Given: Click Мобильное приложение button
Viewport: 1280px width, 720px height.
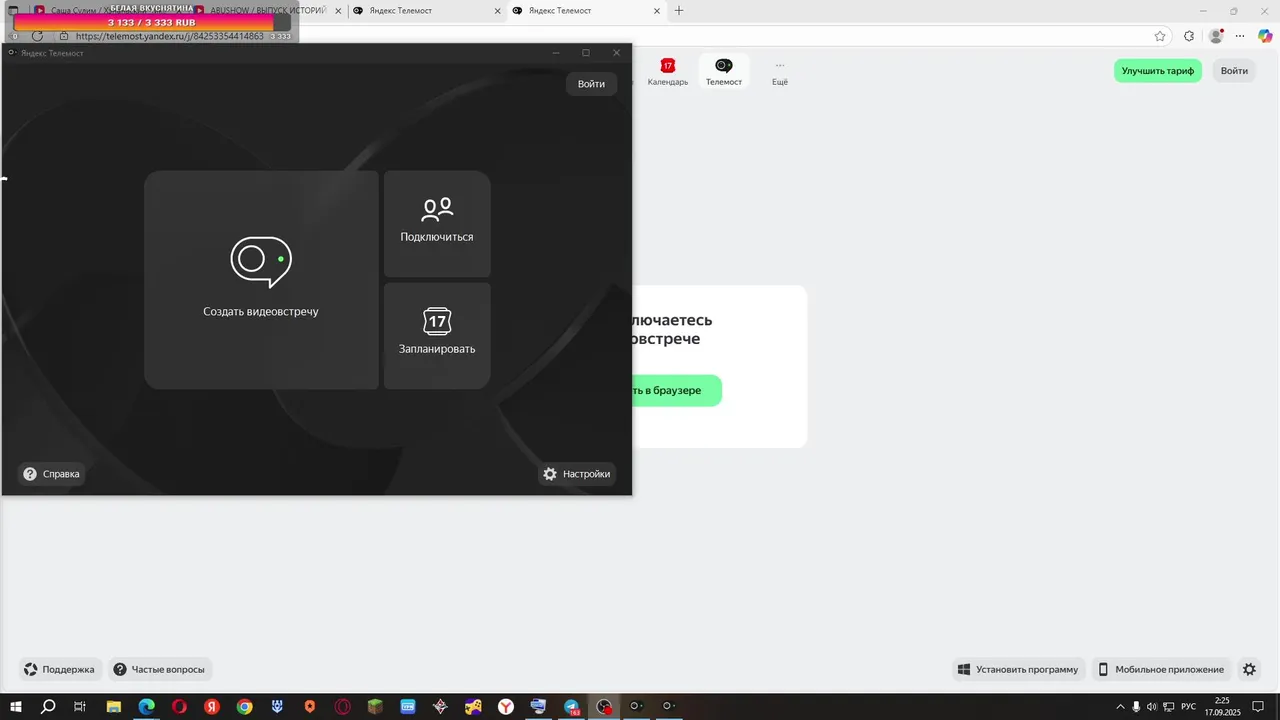Looking at the screenshot, I should [x=1161, y=670].
